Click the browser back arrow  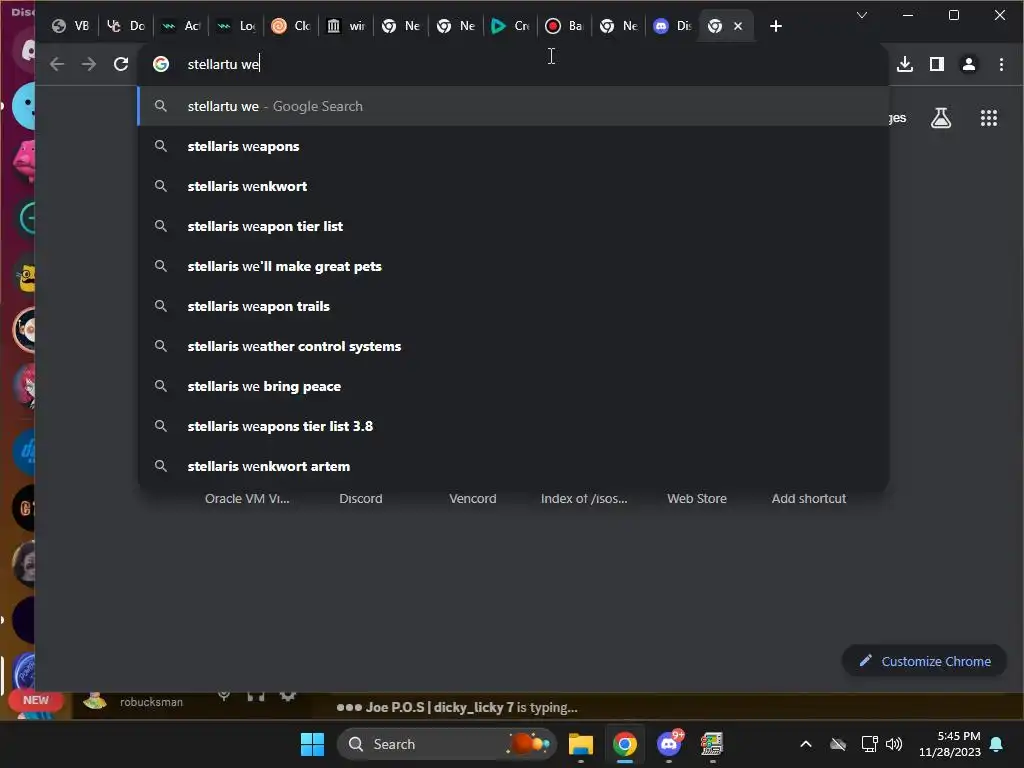tap(57, 64)
